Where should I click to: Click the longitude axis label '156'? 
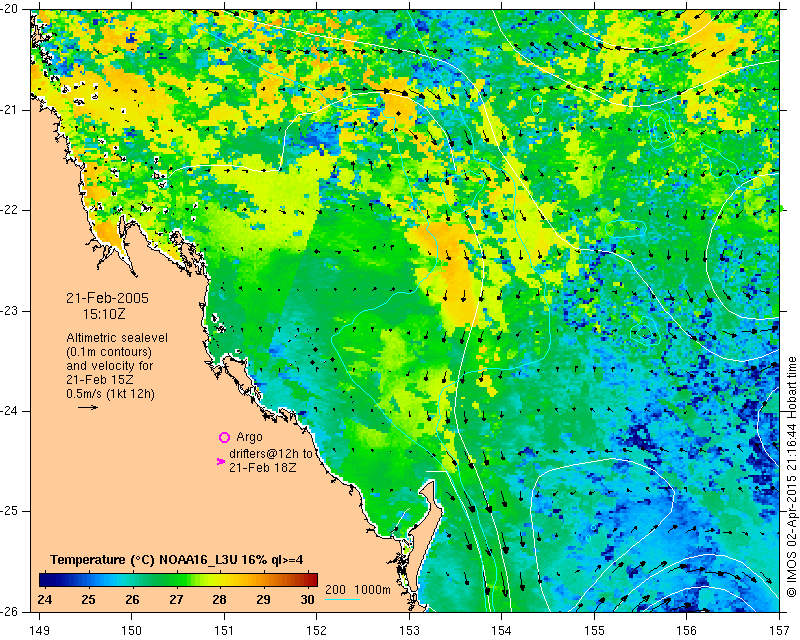(x=687, y=631)
